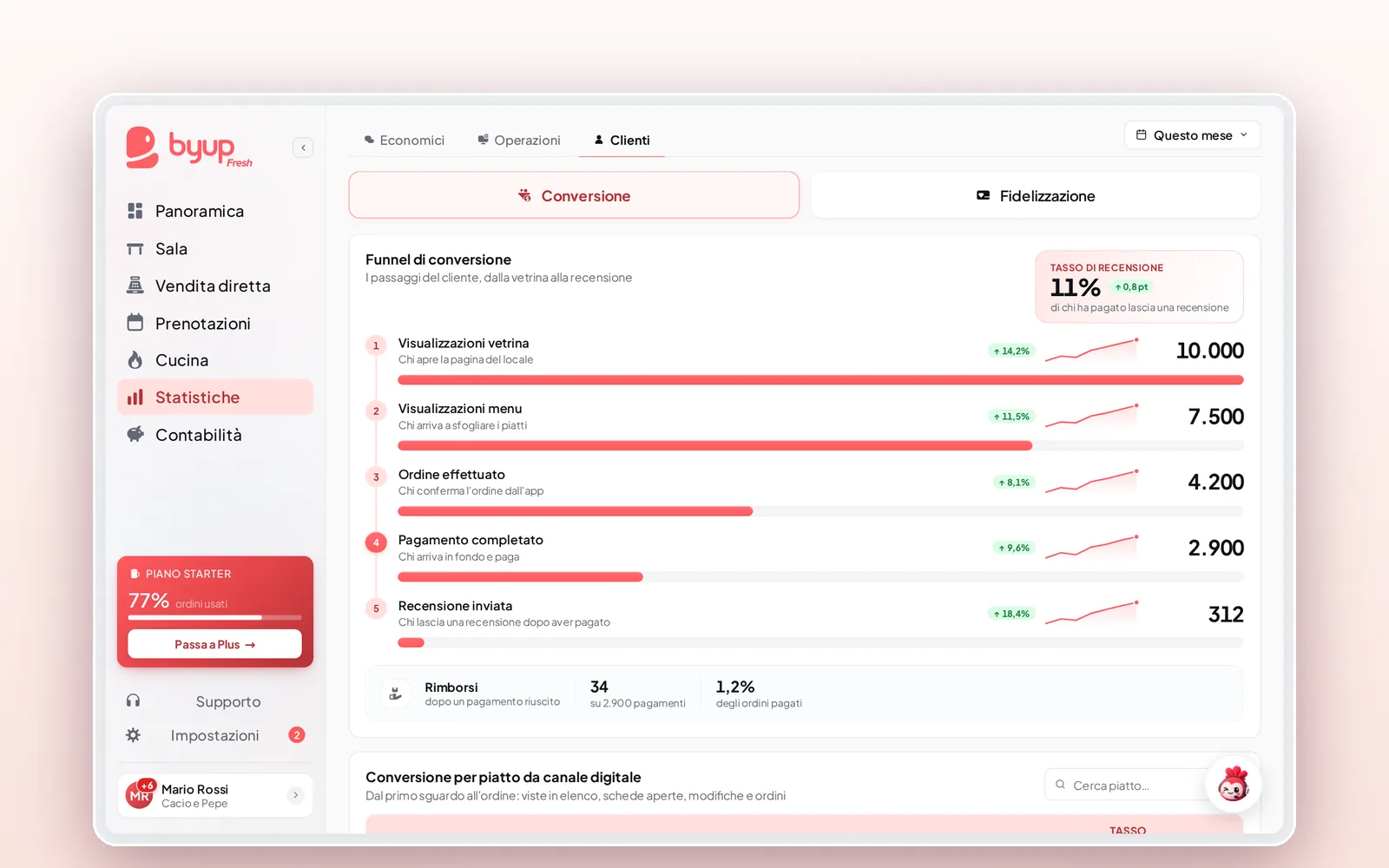This screenshot has width=1389, height=868.
Task: Open the Questo mese period dropdown
Action: [x=1192, y=135]
